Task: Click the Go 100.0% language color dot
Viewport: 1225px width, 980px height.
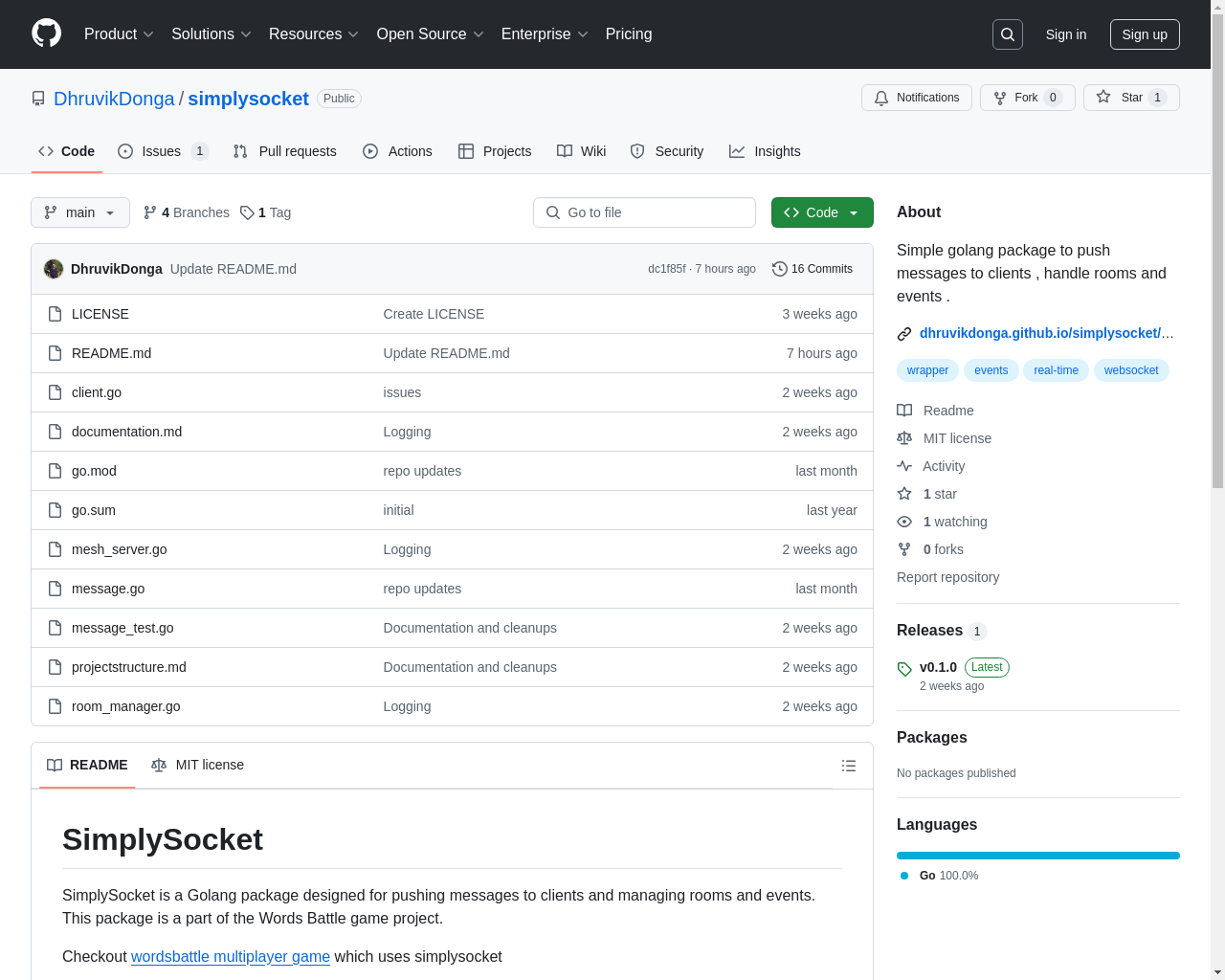Action: (904, 876)
